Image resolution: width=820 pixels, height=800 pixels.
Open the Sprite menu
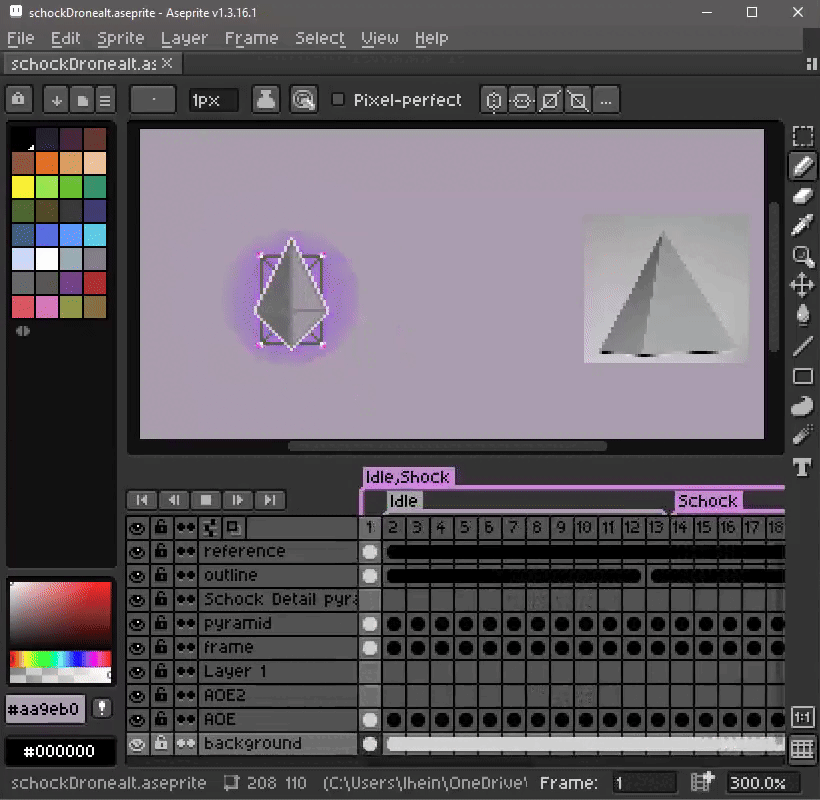[121, 38]
